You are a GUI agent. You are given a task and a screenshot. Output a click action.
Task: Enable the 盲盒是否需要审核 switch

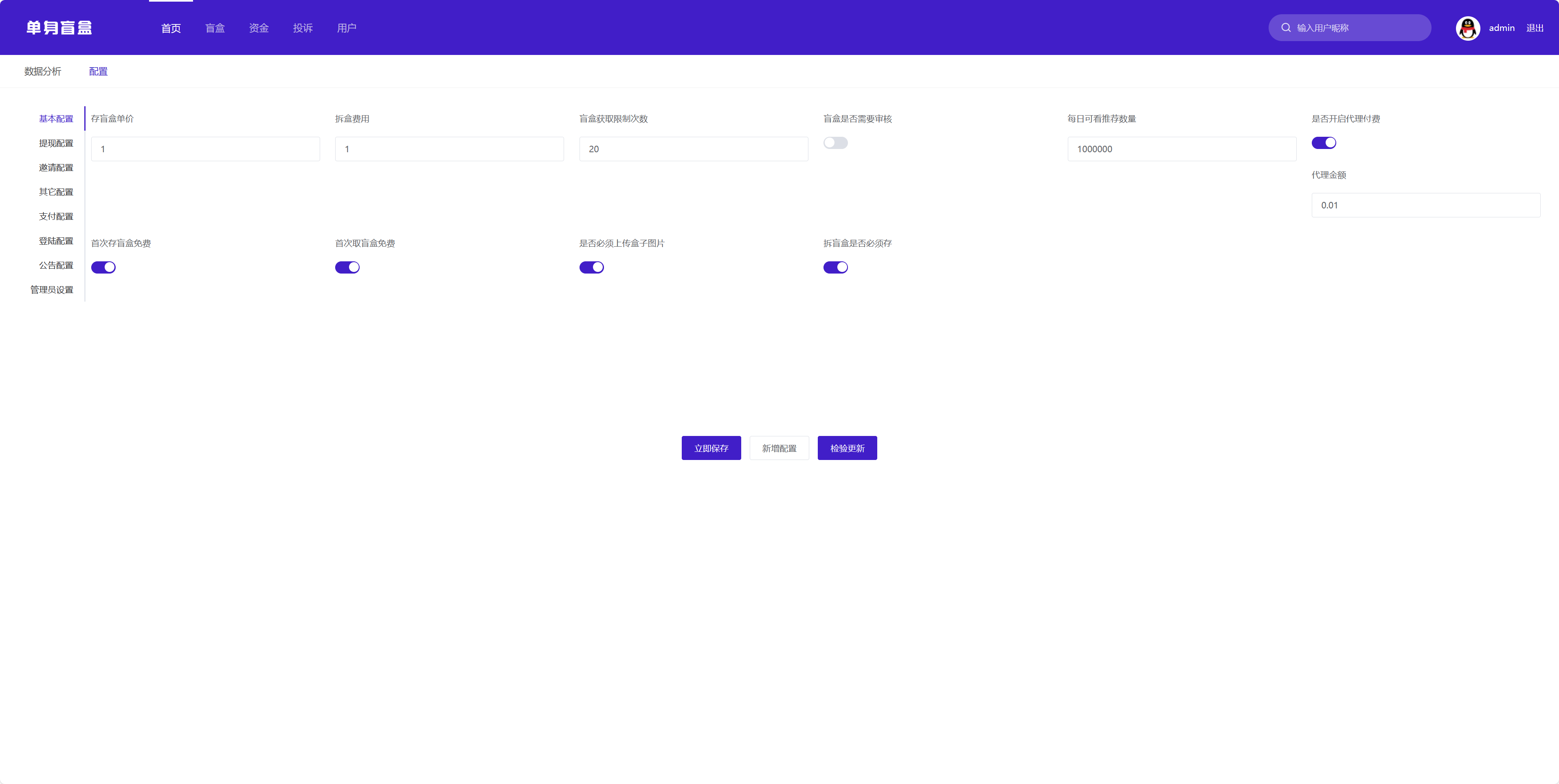coord(835,143)
